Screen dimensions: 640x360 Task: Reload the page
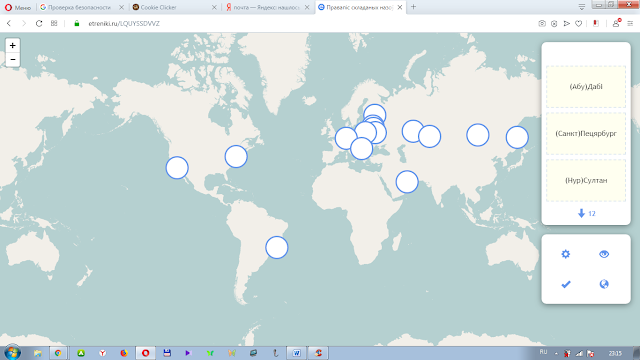pos(39,24)
